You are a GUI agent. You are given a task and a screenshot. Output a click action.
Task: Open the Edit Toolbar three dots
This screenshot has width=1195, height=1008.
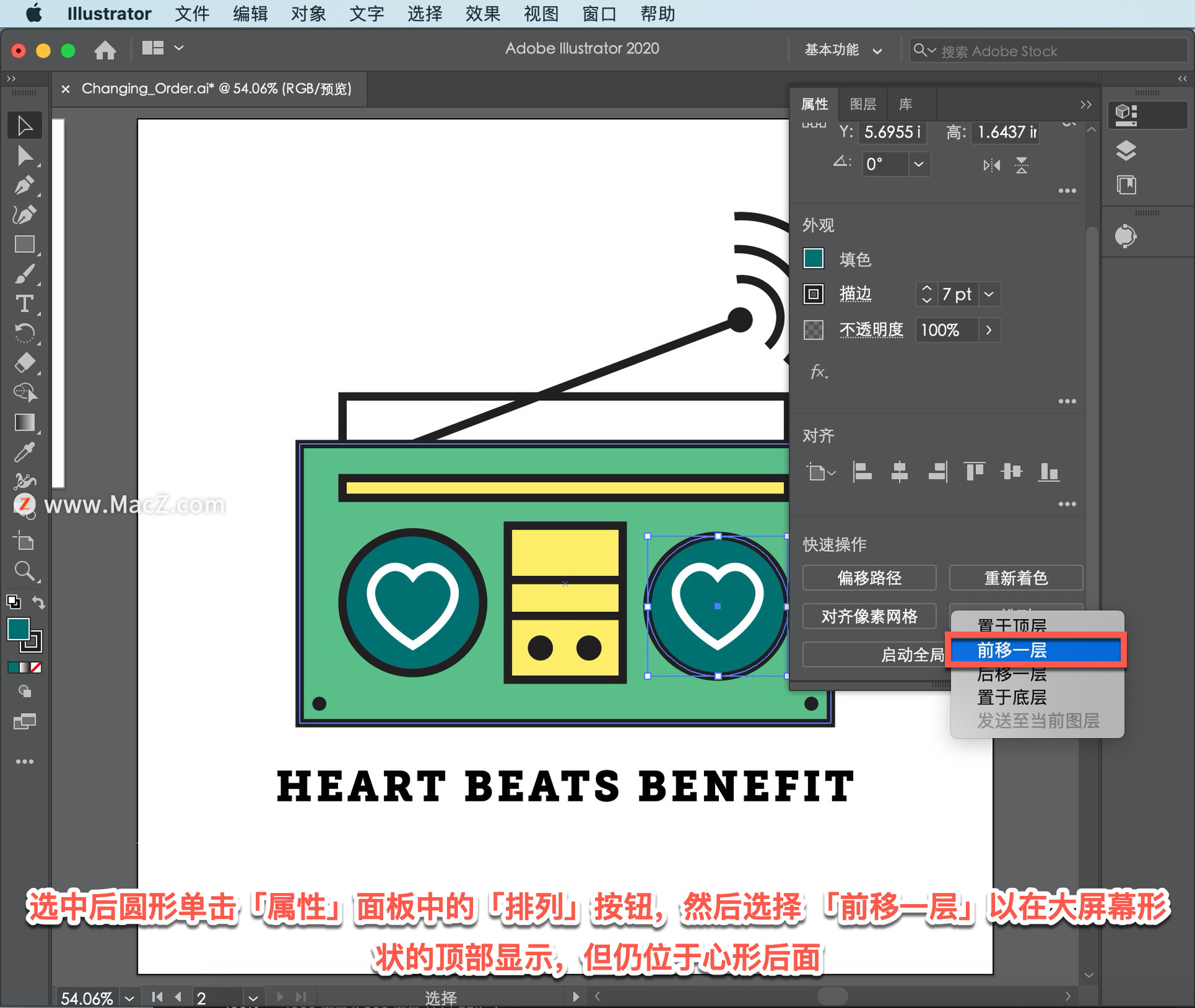[25, 762]
